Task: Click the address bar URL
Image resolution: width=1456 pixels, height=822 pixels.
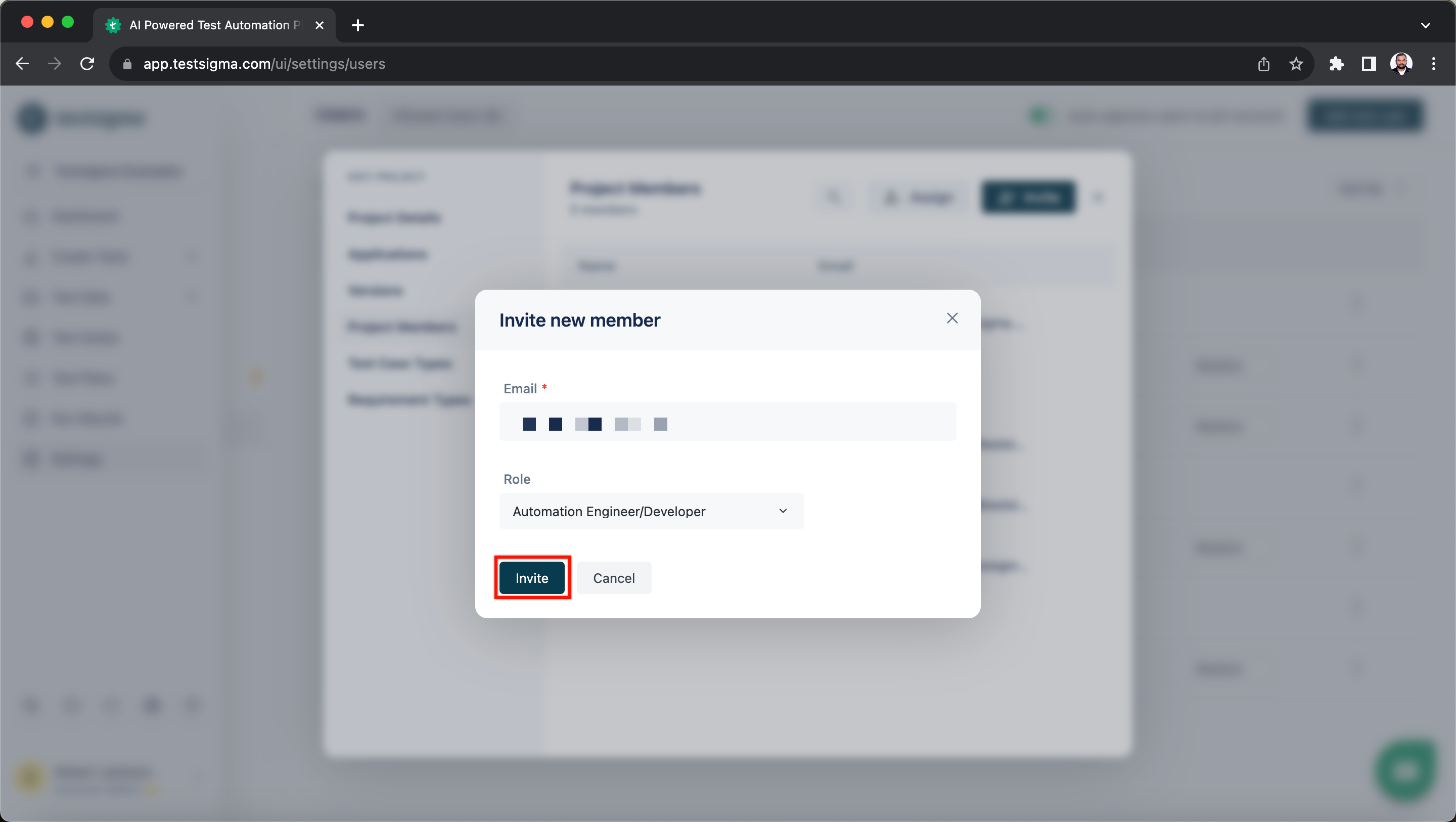Action: [264, 64]
